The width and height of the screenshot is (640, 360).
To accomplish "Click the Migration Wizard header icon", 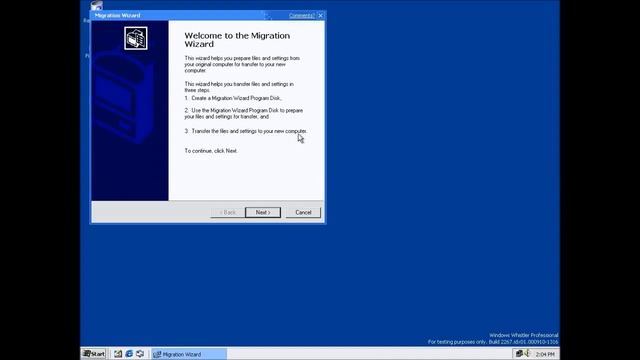I will click(x=136, y=38).
